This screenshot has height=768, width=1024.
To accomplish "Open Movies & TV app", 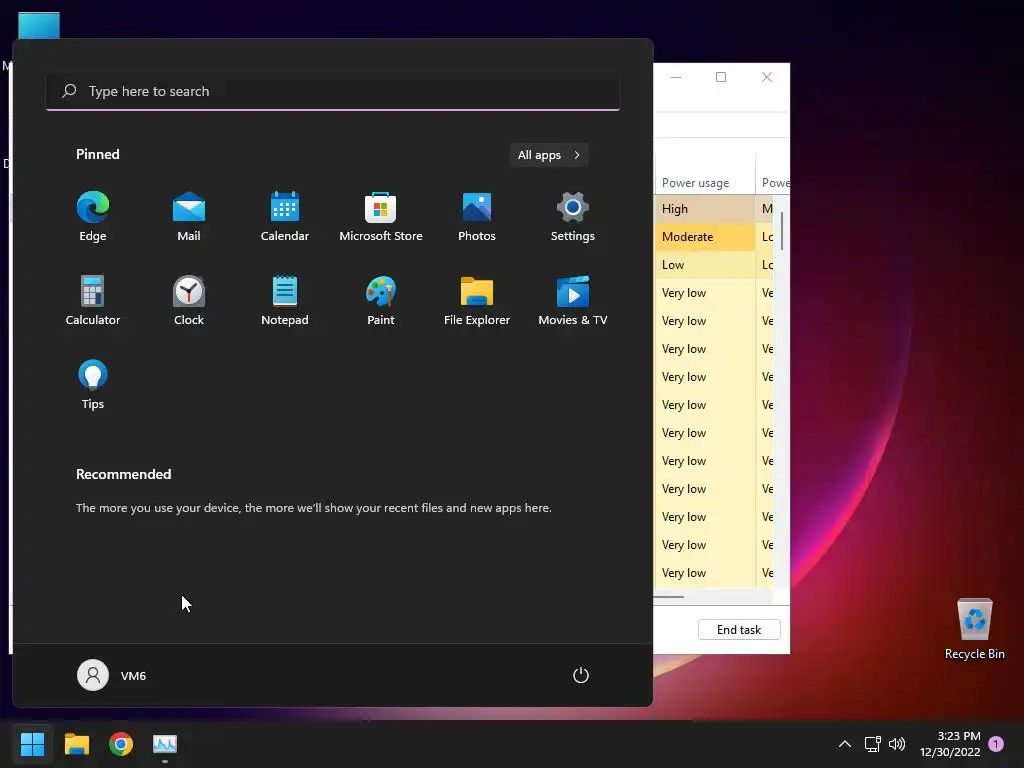I will click(x=573, y=301).
